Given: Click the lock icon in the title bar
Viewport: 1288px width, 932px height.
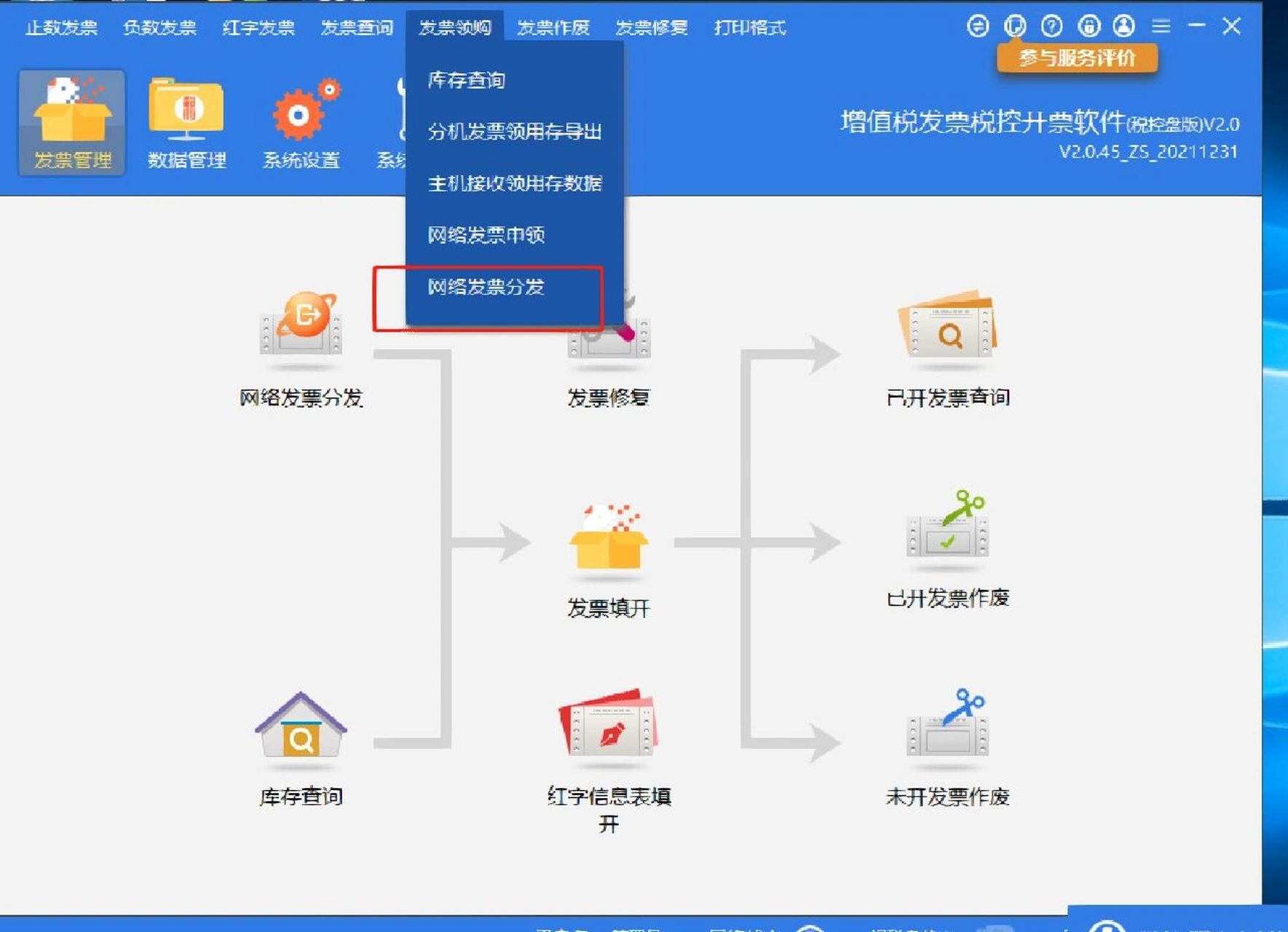Looking at the screenshot, I should click(1088, 27).
